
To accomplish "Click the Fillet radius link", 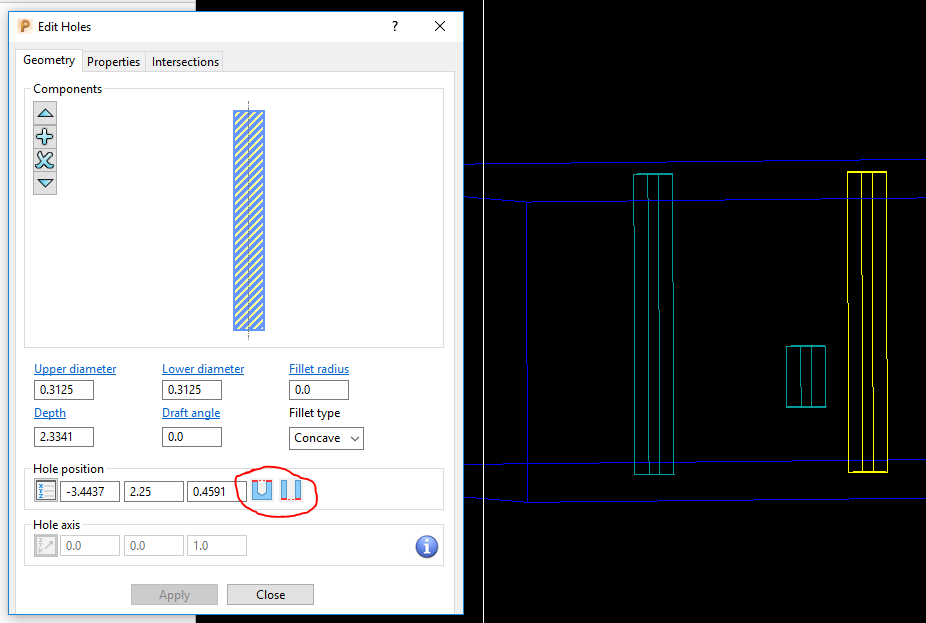I will [319, 368].
